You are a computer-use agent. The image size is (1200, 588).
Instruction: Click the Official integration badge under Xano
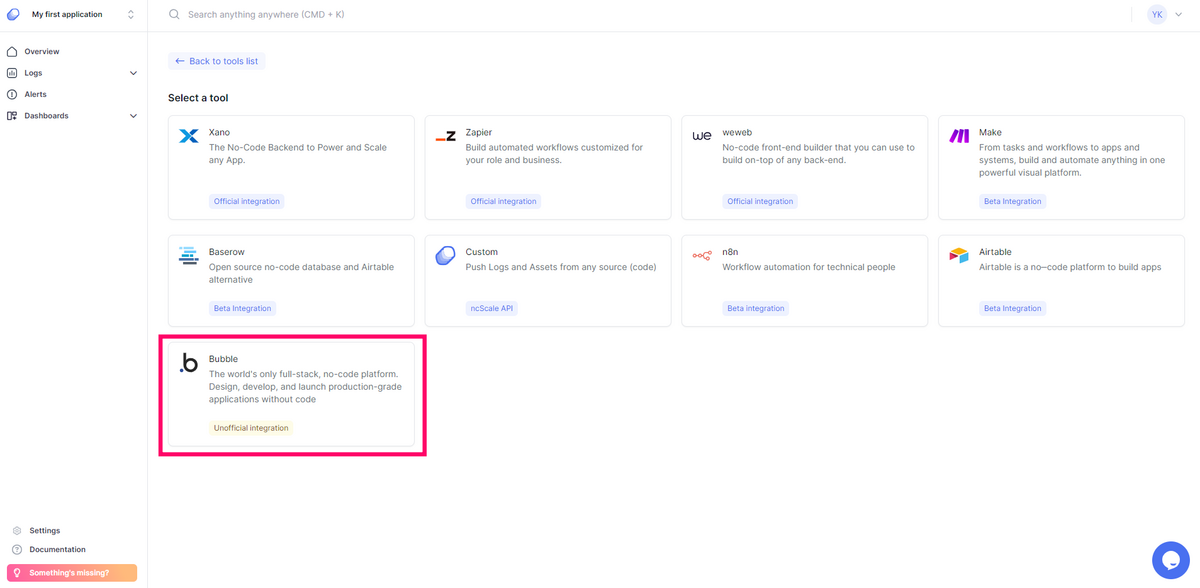point(247,201)
